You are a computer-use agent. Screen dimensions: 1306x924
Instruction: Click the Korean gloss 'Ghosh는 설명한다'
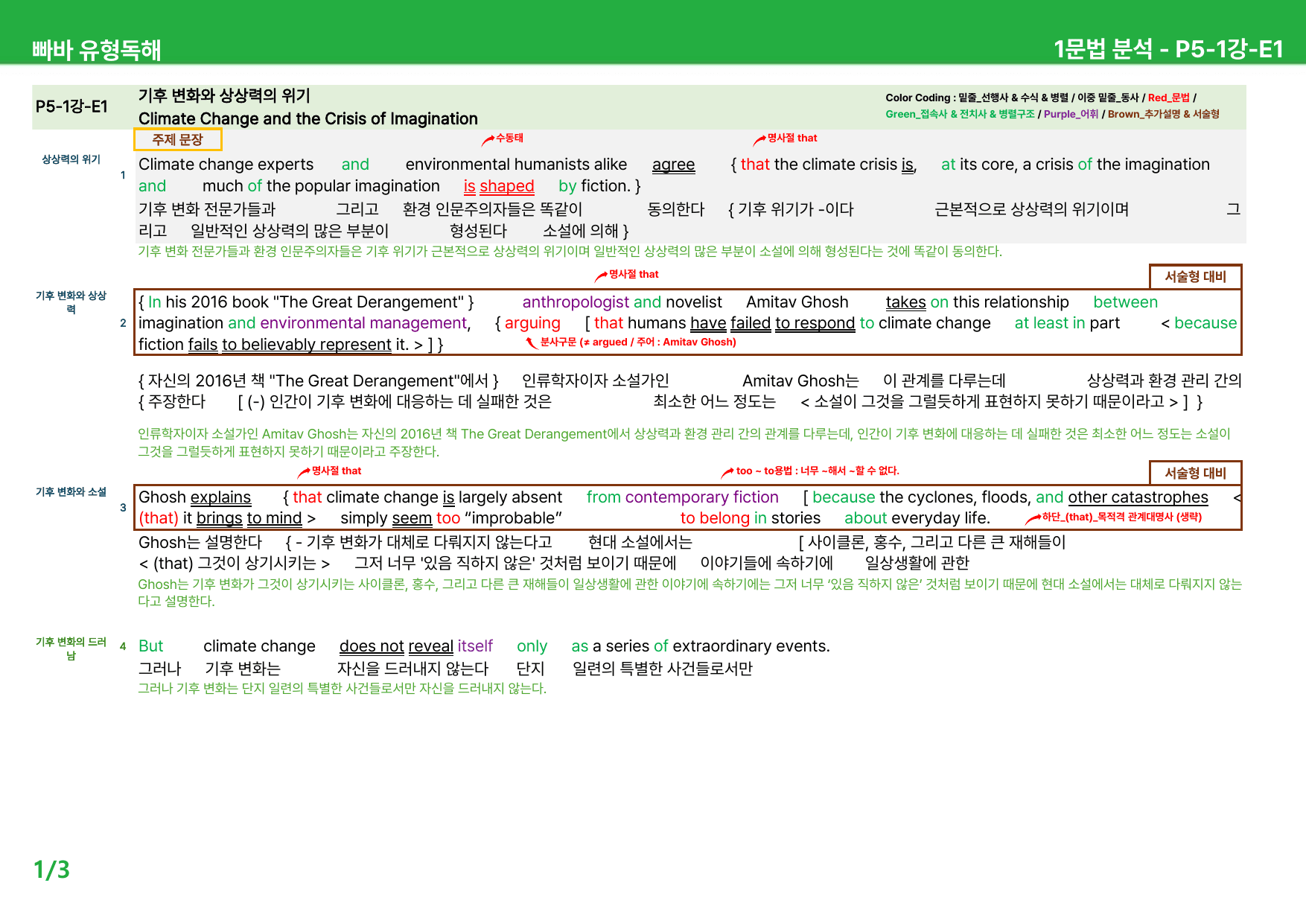(200, 542)
